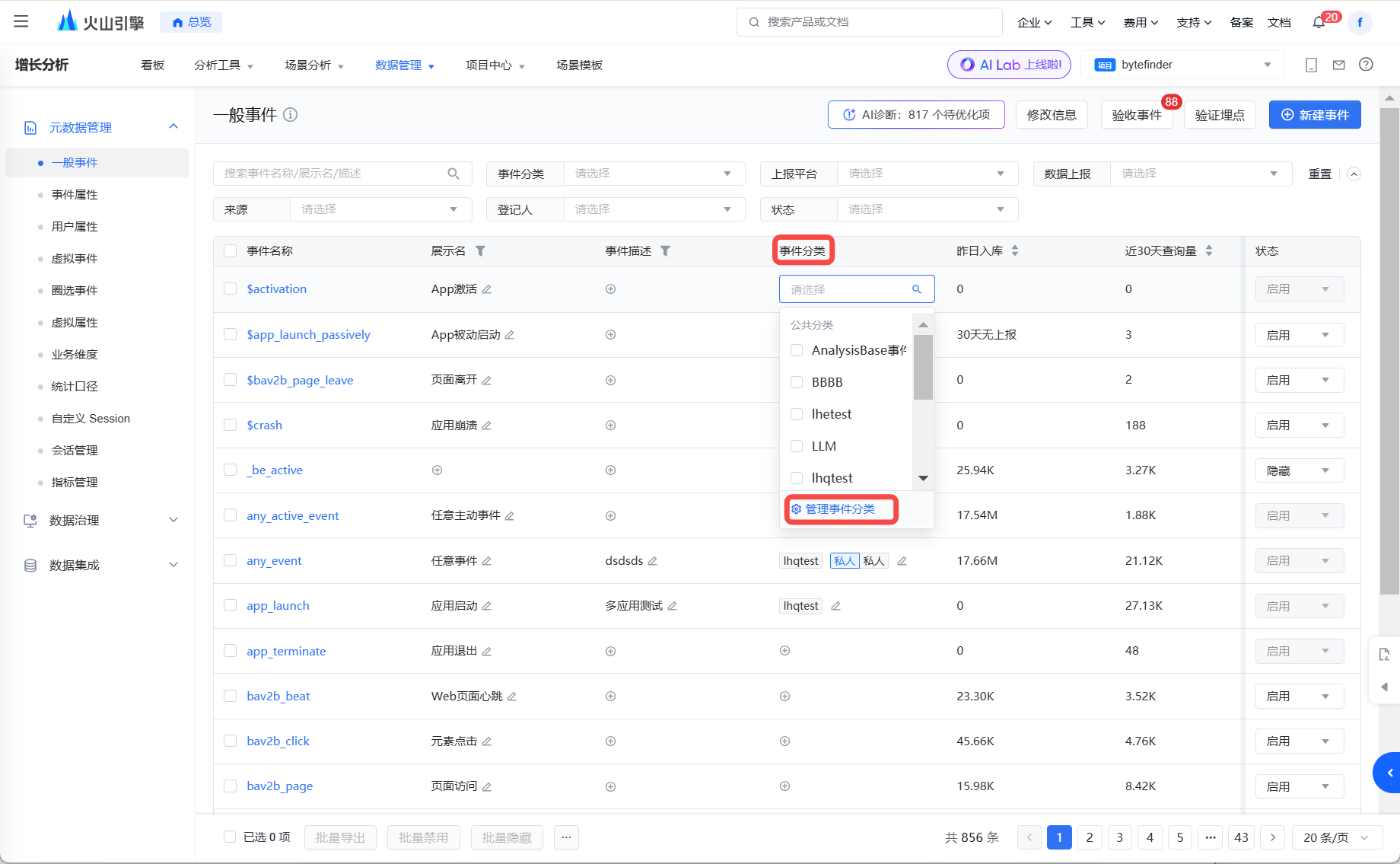Screen dimensions: 1400x864
Task: Click 新建事件 button
Action: pyautogui.click(x=1315, y=115)
